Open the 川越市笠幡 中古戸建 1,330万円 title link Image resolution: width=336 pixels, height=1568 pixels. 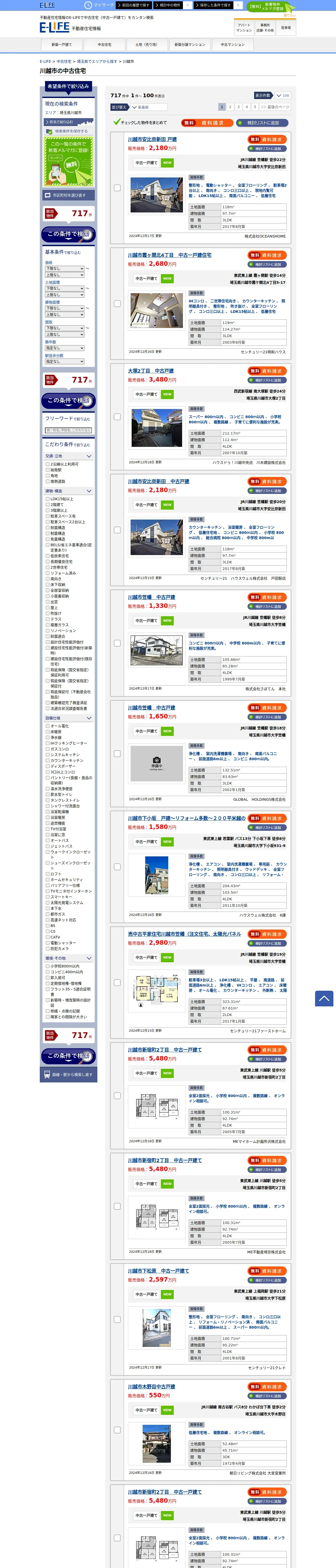151,597
